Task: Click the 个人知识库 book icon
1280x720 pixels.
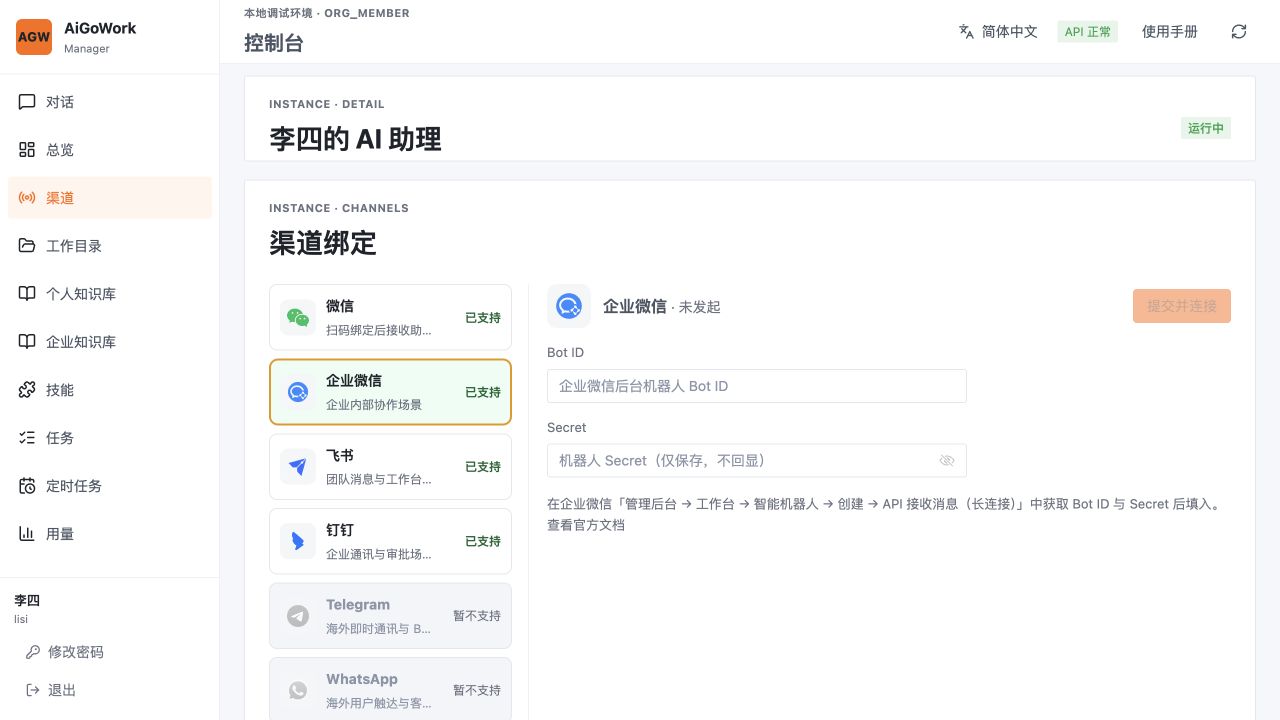Action: tap(27, 294)
